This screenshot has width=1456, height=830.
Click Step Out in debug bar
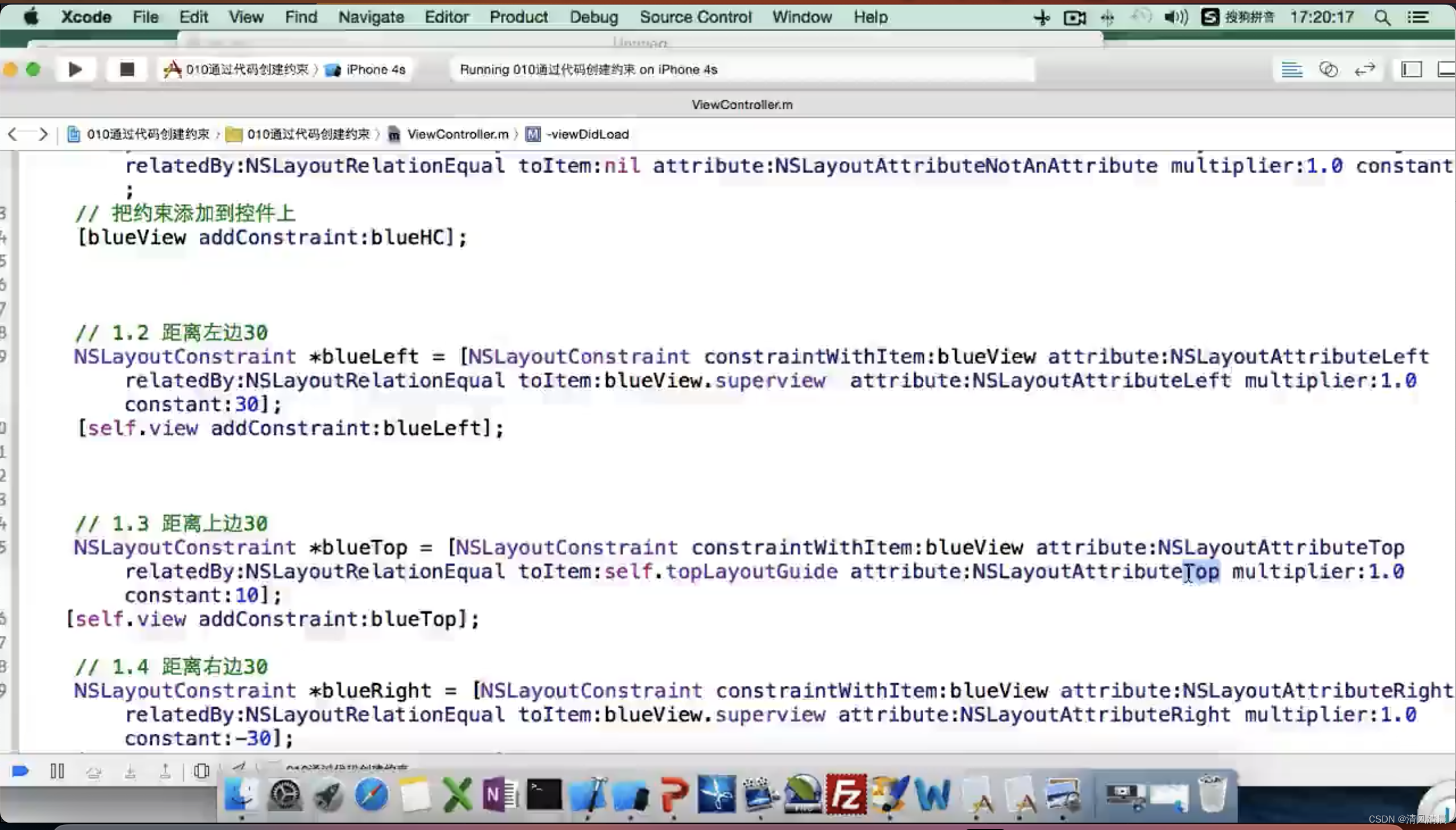pos(165,771)
